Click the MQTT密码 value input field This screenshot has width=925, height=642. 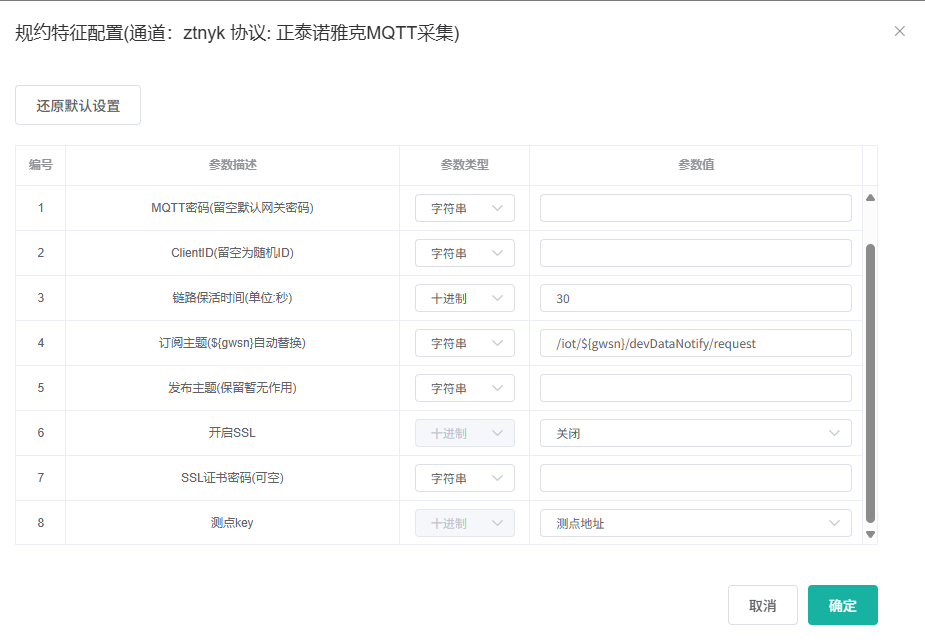click(x=695, y=208)
